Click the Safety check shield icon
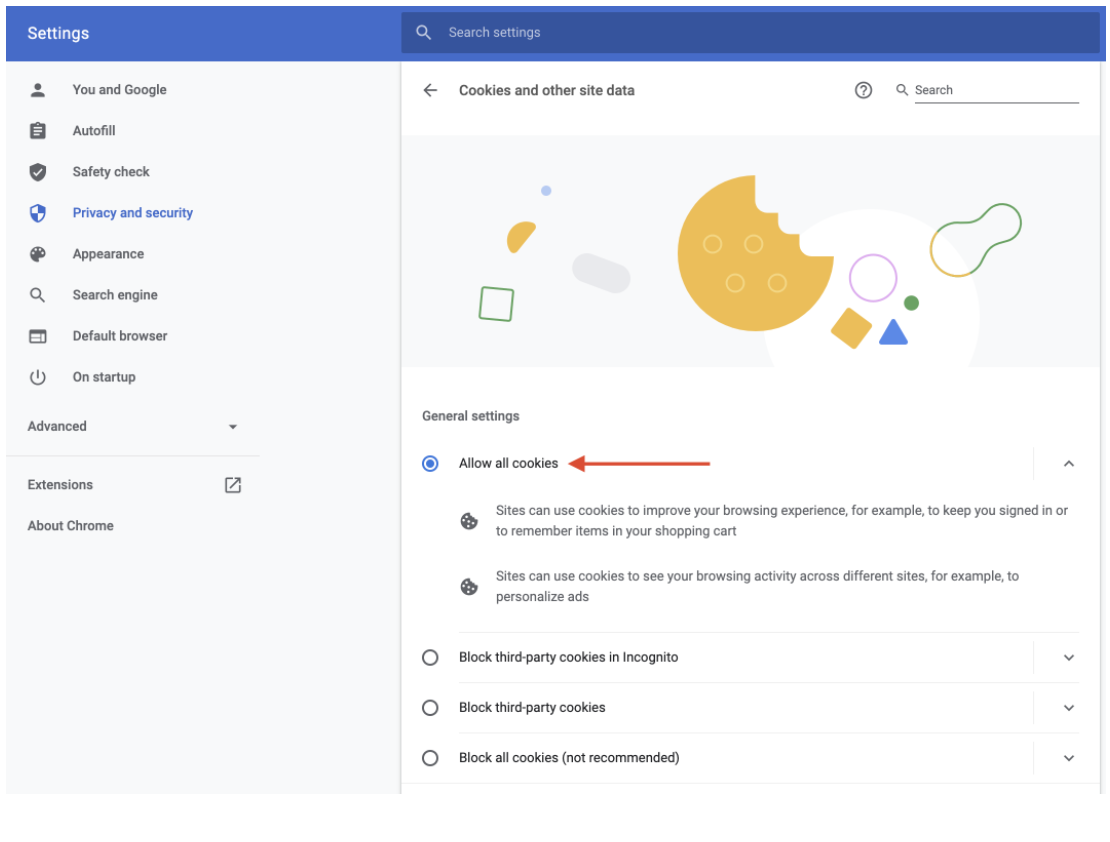Image resolution: width=1110 pixels, height=842 pixels. pos(38,172)
